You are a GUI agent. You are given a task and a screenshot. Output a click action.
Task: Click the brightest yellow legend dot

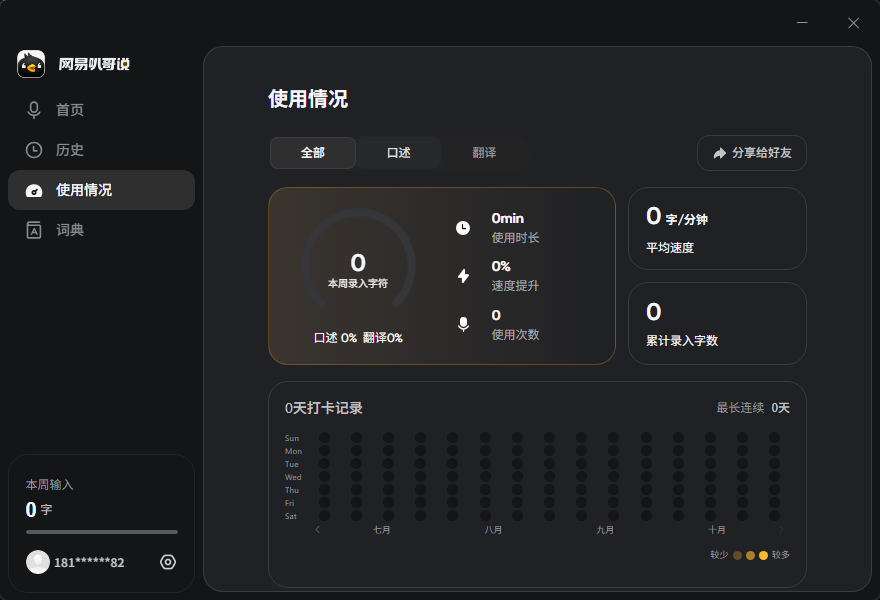pyautogui.click(x=763, y=555)
